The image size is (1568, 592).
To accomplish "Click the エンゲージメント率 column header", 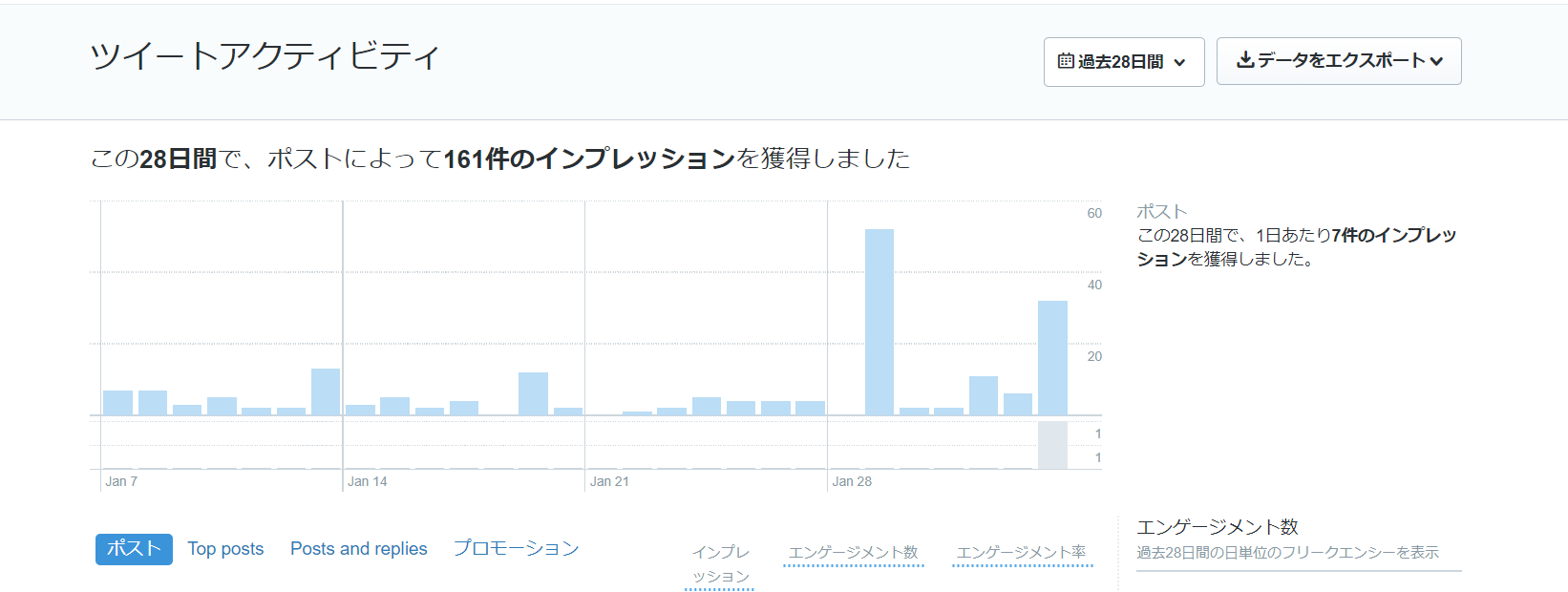I will [1022, 553].
